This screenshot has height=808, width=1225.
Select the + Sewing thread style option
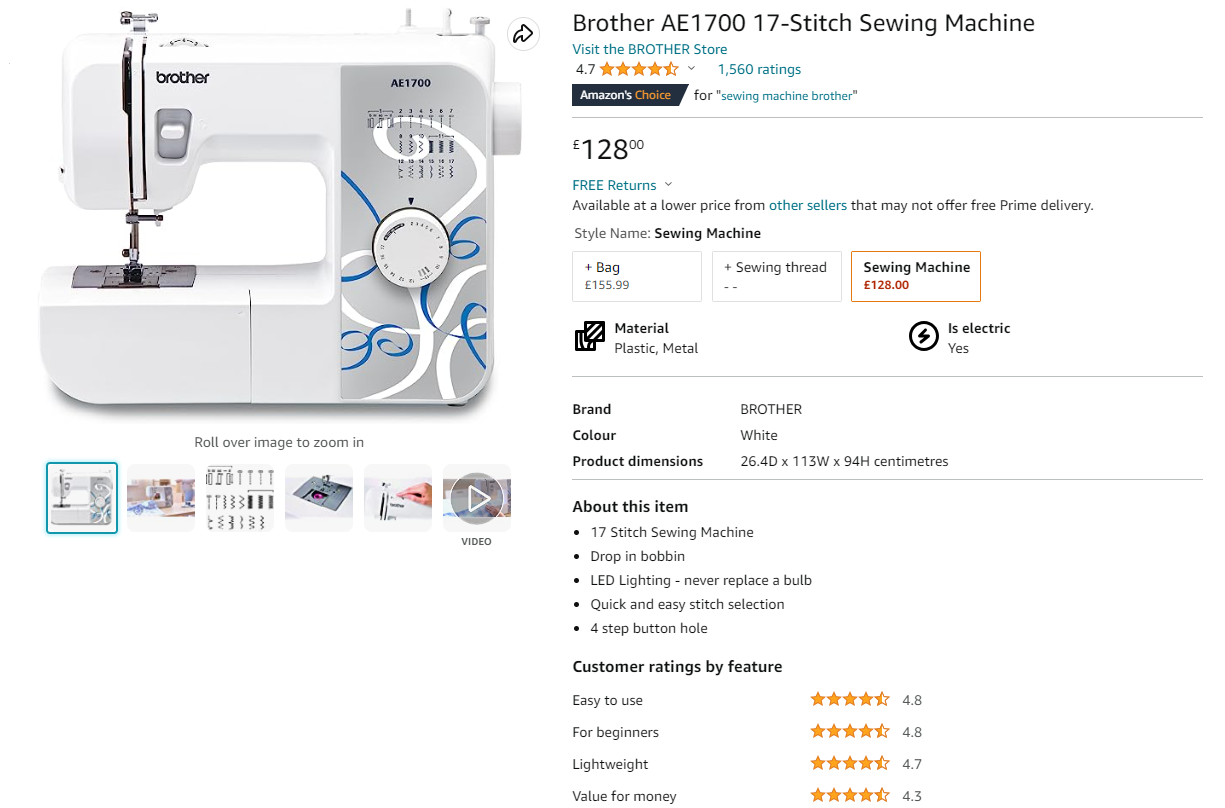pos(777,276)
